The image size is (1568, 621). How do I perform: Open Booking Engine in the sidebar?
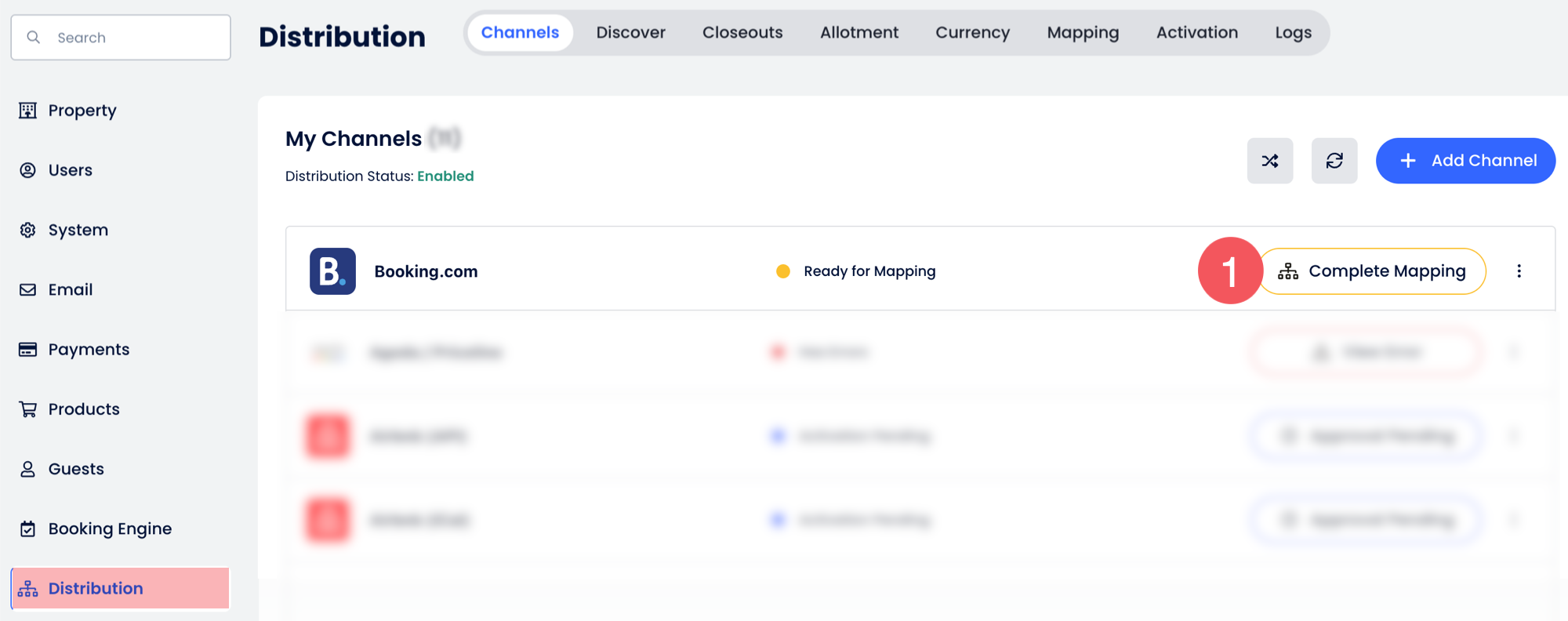point(109,528)
